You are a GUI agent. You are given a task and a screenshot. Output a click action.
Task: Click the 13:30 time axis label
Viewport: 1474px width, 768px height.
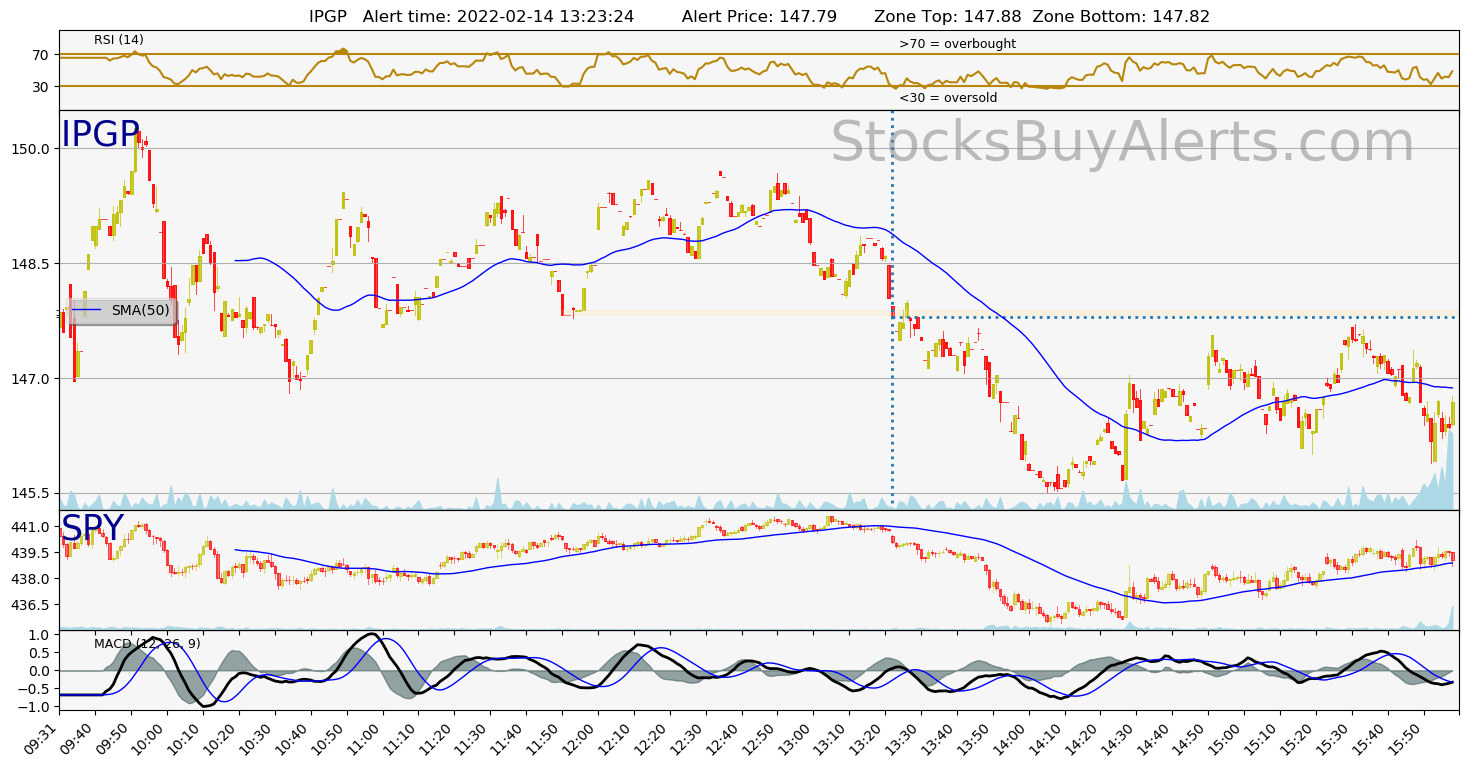pos(902,736)
